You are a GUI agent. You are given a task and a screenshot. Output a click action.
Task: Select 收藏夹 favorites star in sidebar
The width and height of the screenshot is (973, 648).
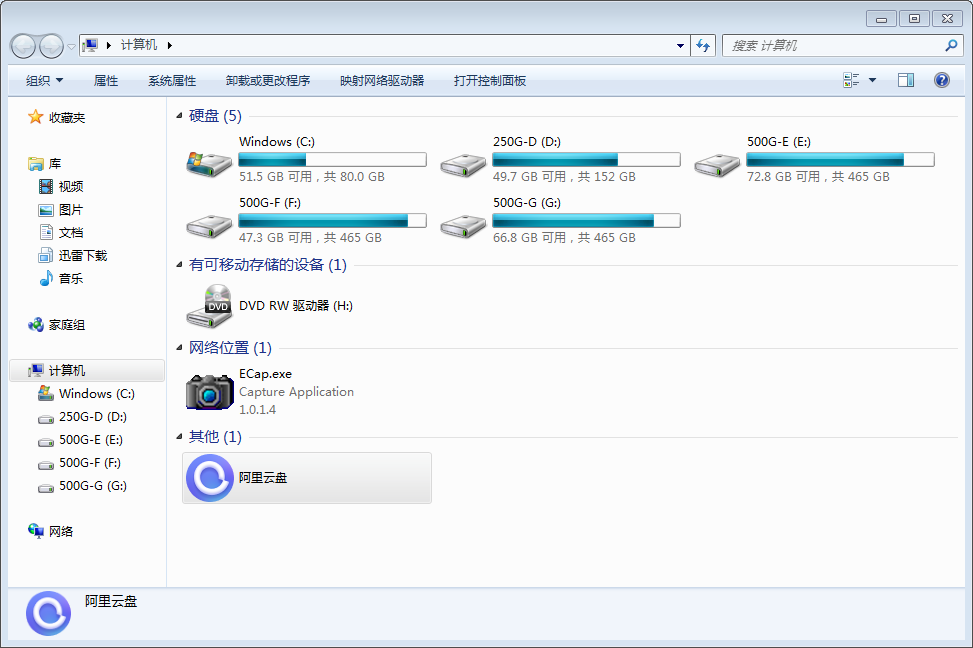coord(36,117)
